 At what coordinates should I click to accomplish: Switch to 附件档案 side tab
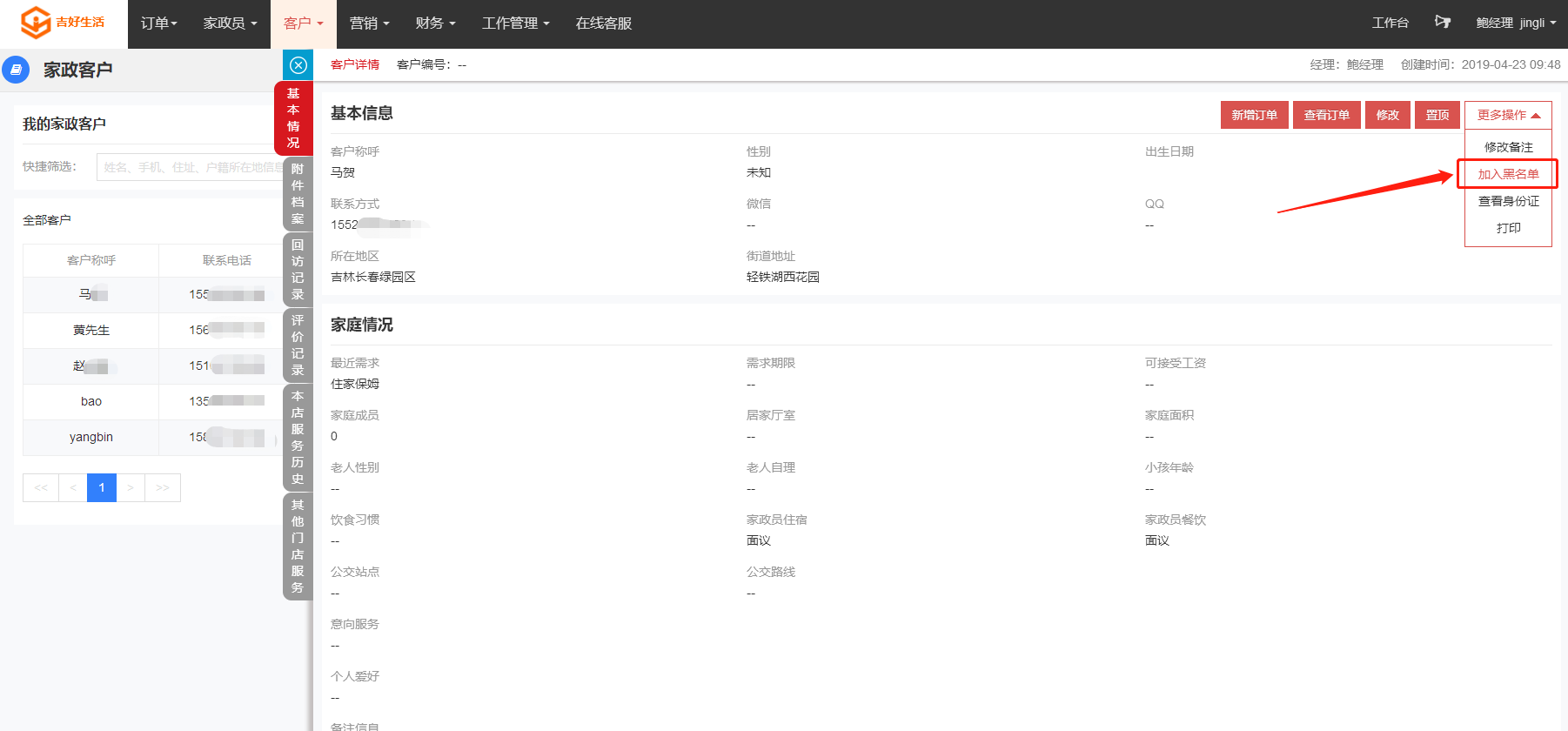[298, 193]
